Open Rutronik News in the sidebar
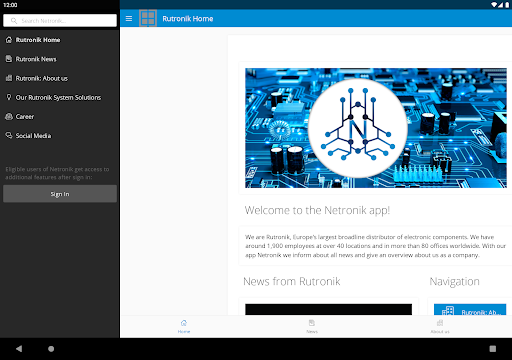The width and height of the screenshot is (512, 360). point(60,59)
